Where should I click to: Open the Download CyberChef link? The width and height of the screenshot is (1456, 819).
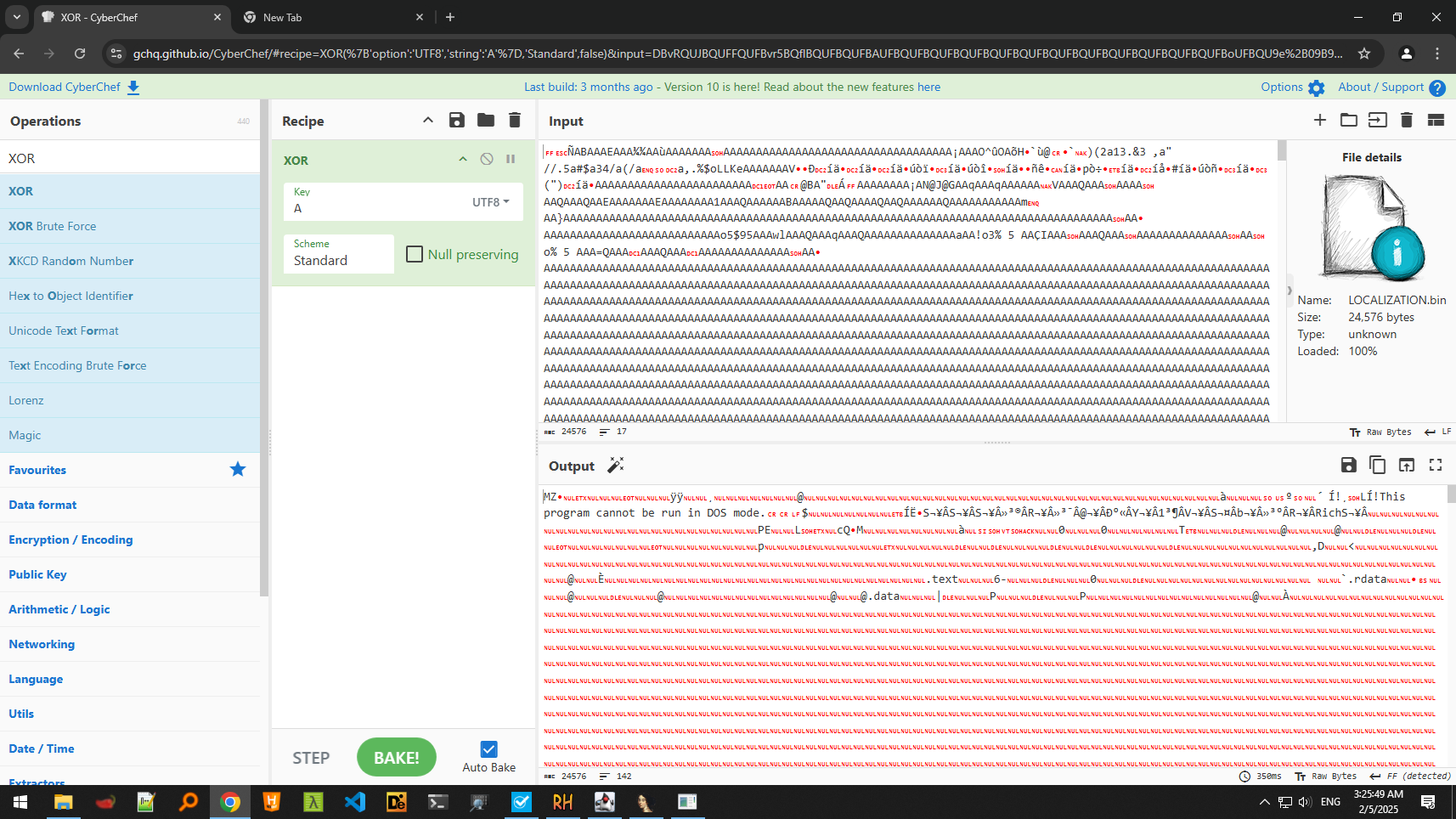tap(73, 87)
